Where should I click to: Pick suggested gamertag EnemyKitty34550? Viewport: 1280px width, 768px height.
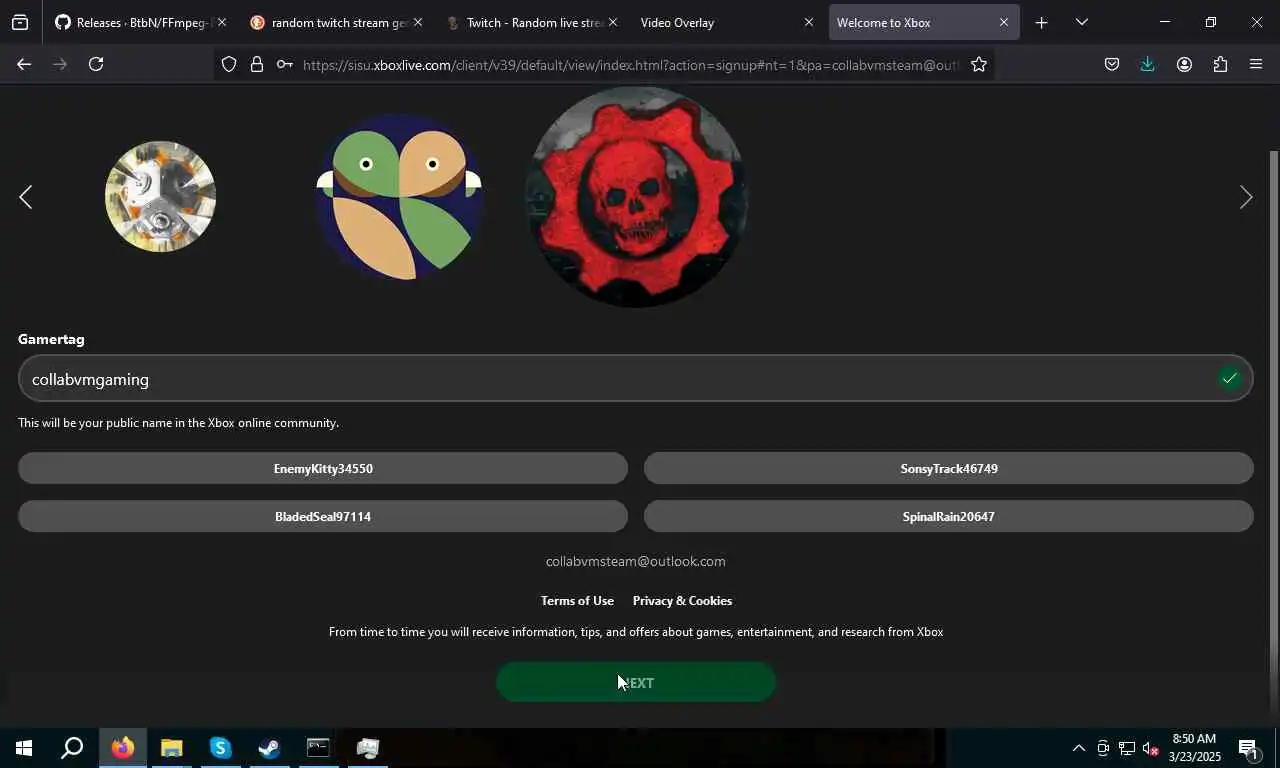pyautogui.click(x=323, y=468)
